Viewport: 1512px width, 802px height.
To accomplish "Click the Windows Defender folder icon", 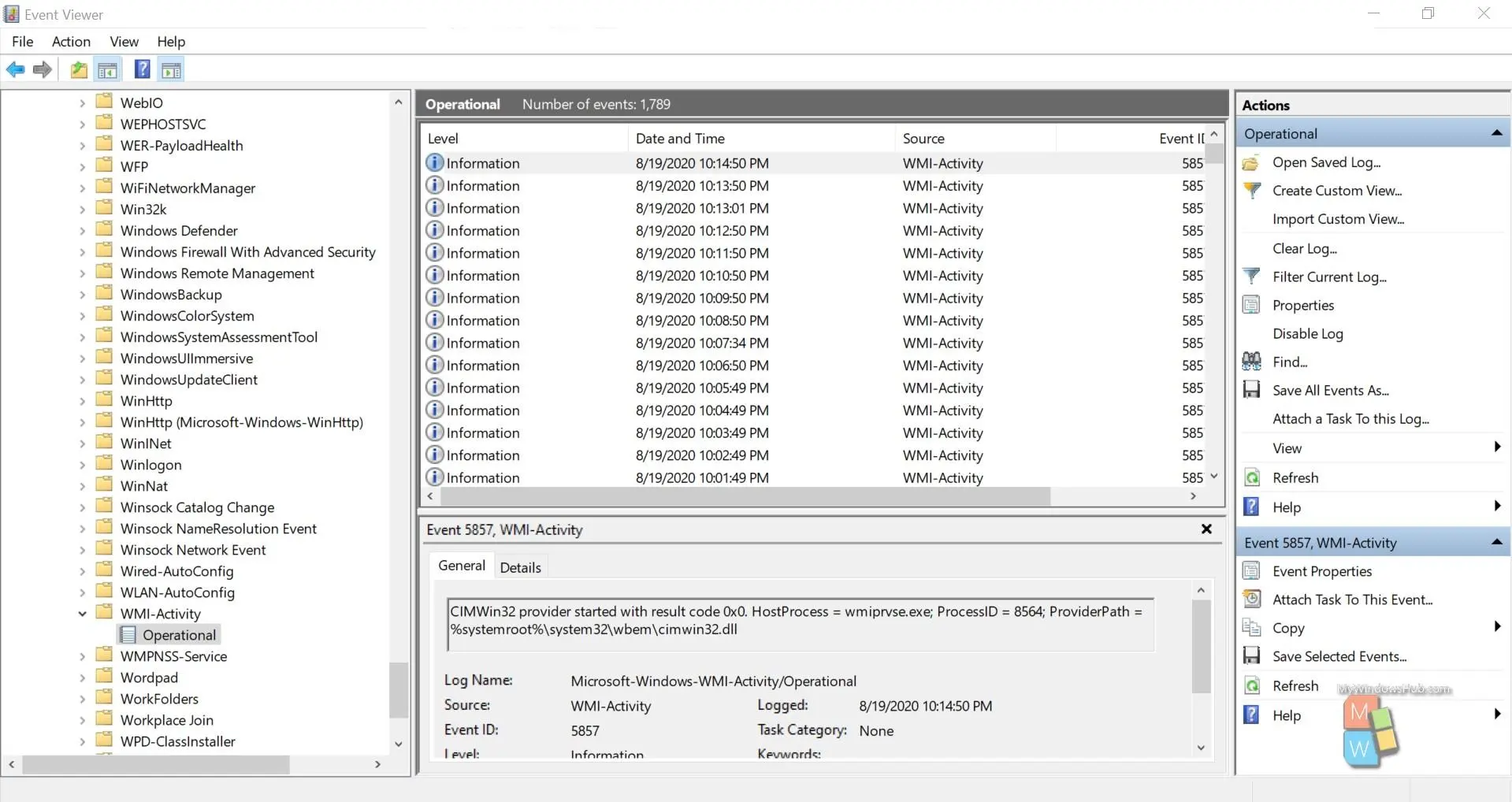I will pos(104,229).
